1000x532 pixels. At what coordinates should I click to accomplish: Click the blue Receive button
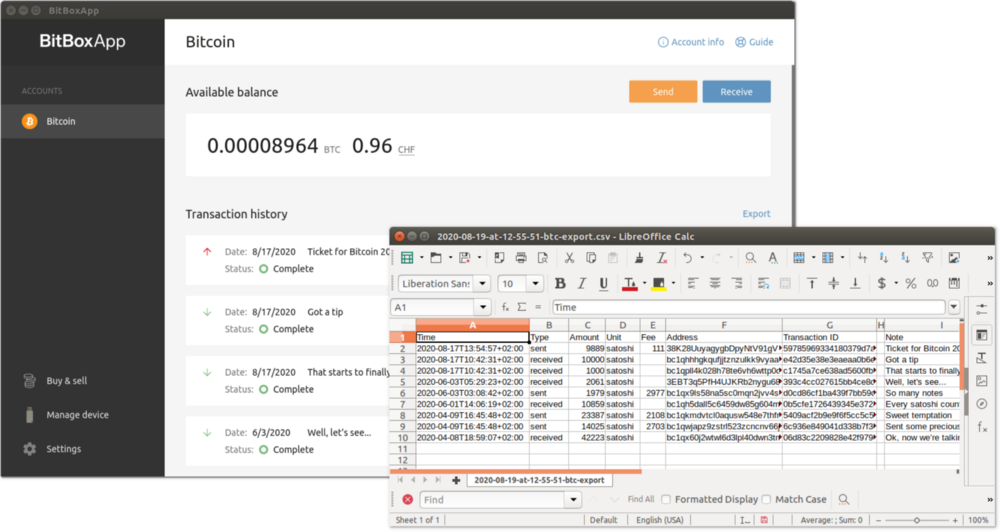tap(736, 92)
